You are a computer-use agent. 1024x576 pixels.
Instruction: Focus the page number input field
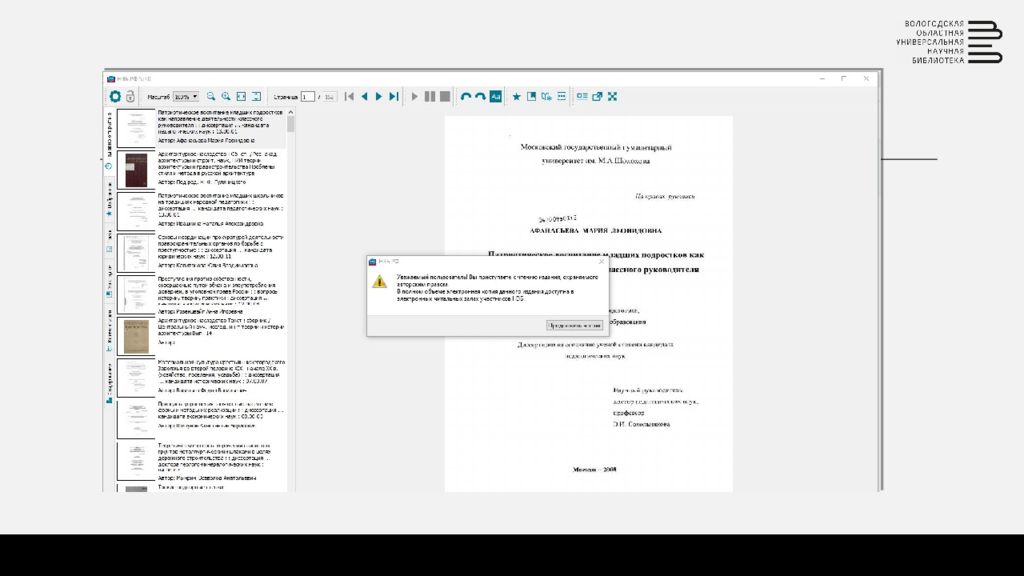tap(308, 97)
